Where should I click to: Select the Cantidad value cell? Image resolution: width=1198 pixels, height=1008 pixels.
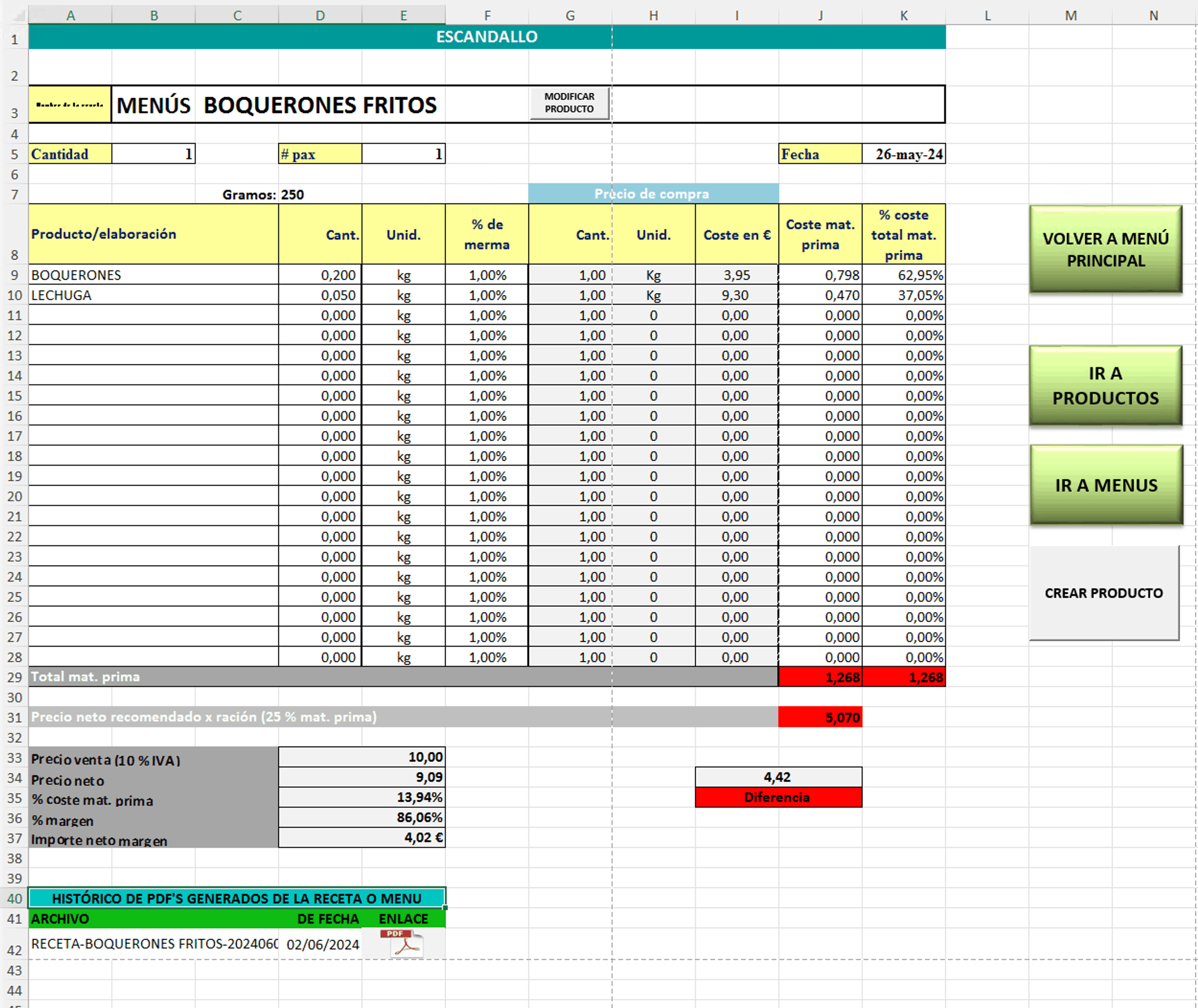(x=153, y=154)
